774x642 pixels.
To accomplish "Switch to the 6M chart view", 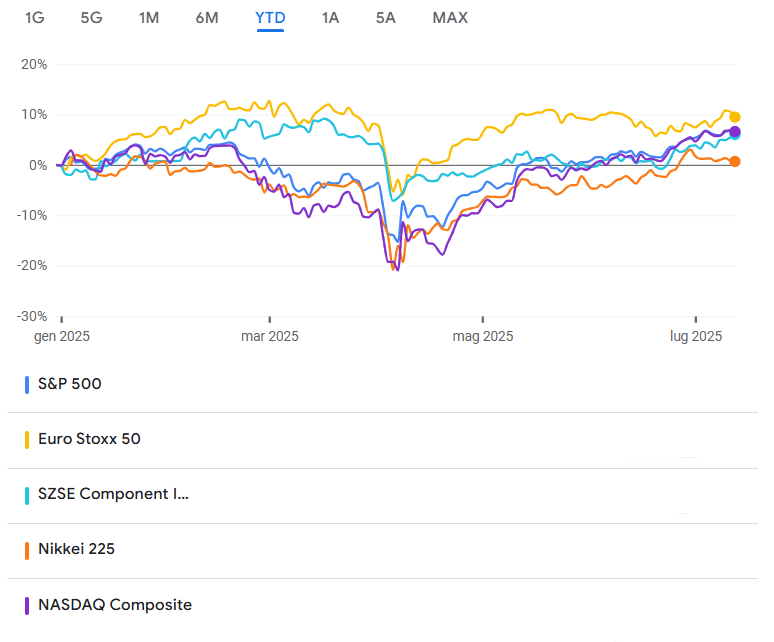I will pos(207,18).
